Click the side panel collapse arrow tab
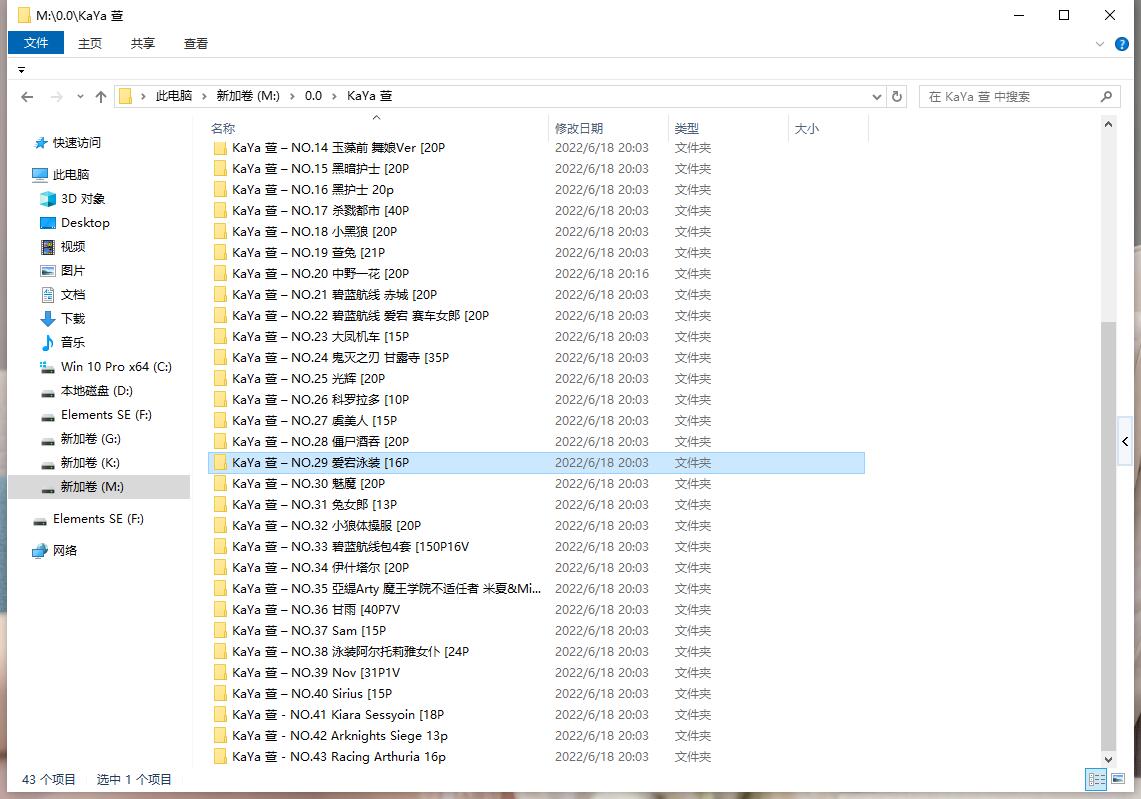The width and height of the screenshot is (1141, 799). click(x=1125, y=441)
